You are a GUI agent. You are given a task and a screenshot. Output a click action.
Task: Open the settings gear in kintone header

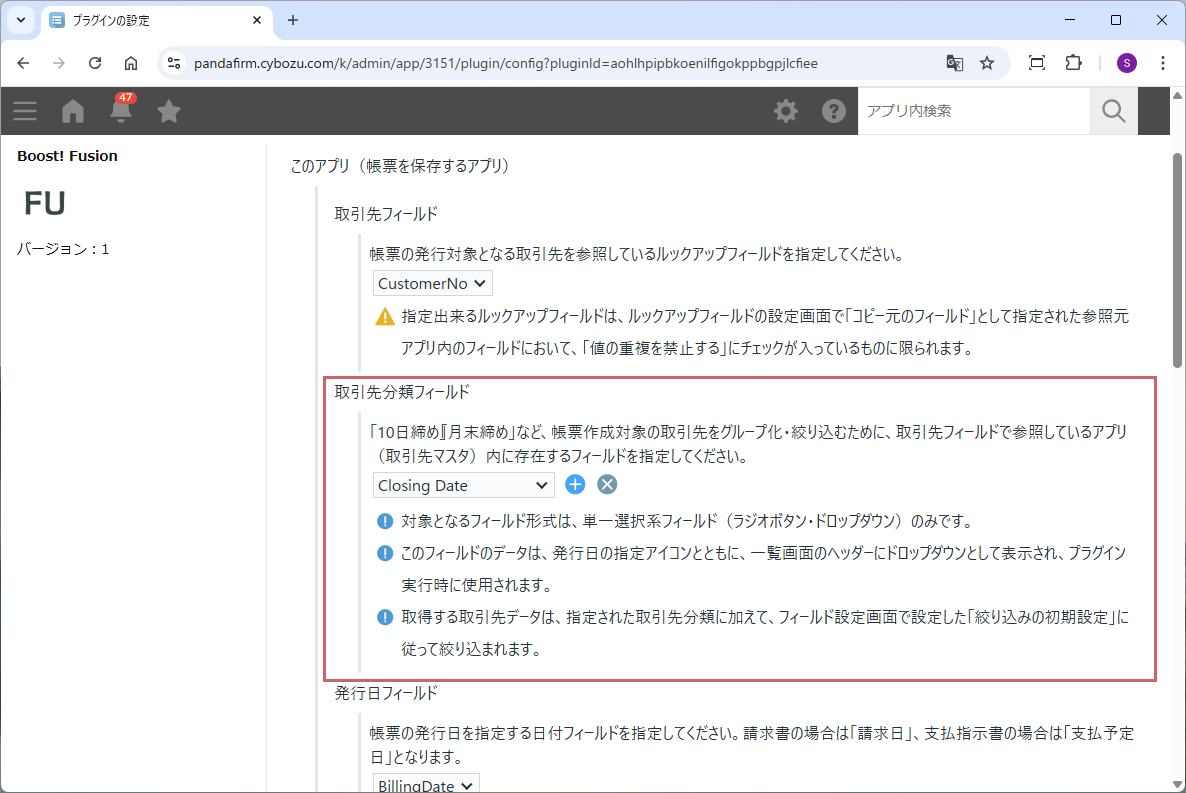786,111
